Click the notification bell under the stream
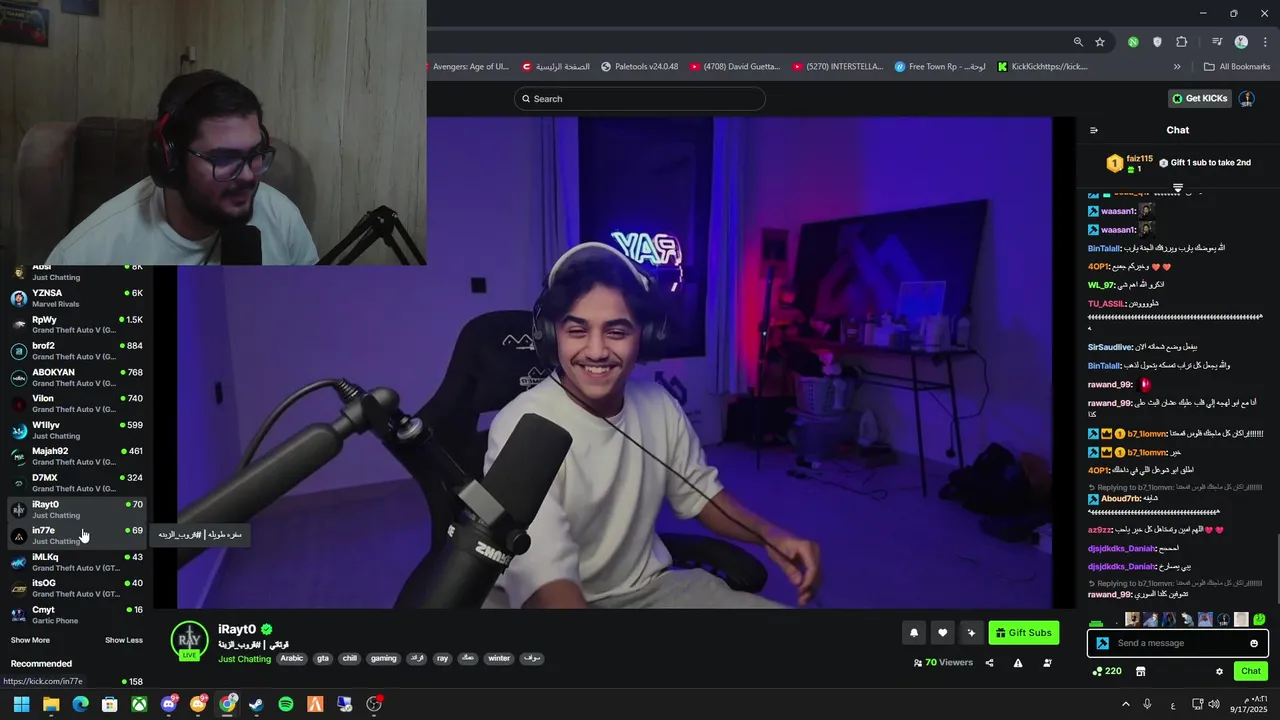The image size is (1280, 720). pos(914,632)
